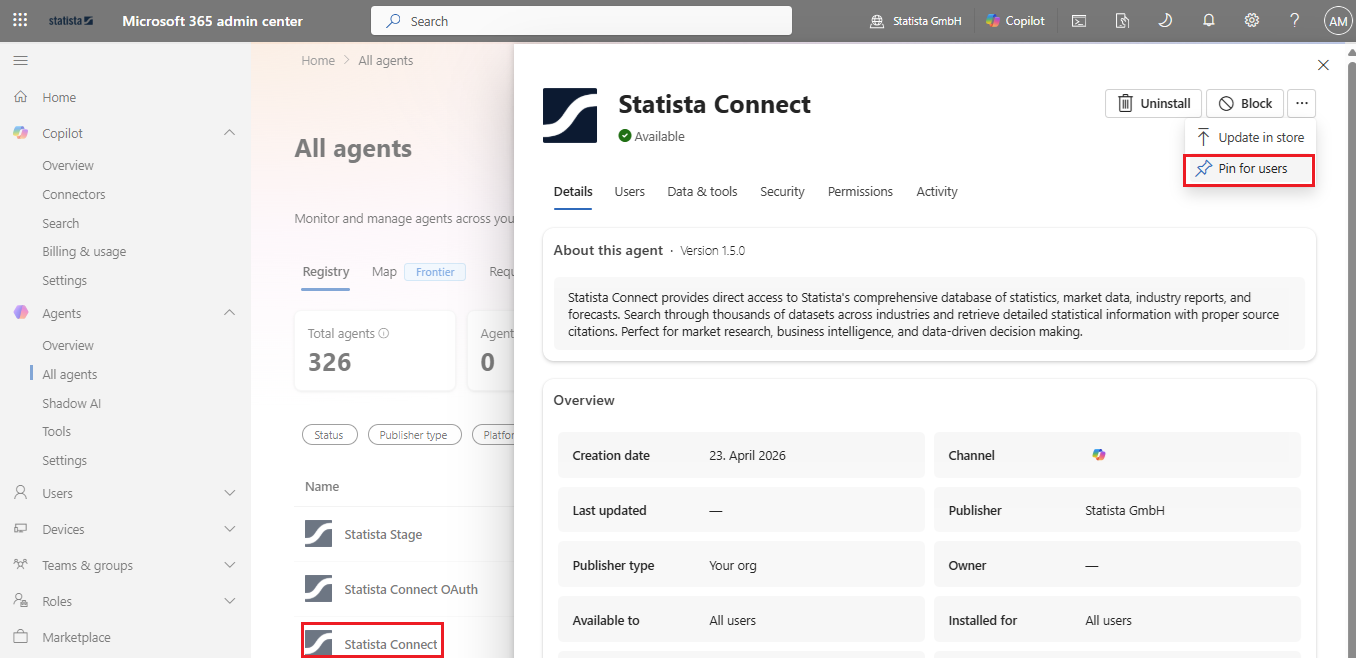Click the Publisher value Statista GmbH
This screenshot has width=1356, height=658.
point(1125,510)
